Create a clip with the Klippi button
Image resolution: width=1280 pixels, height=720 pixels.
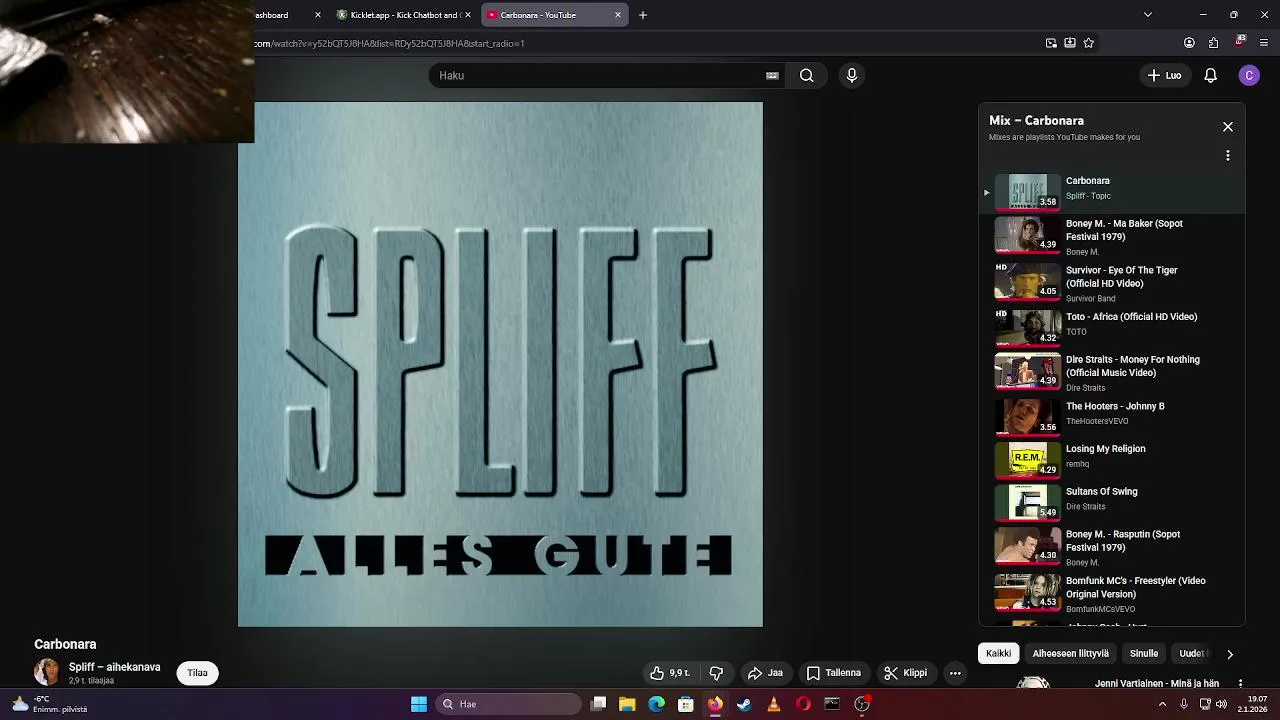(x=905, y=673)
